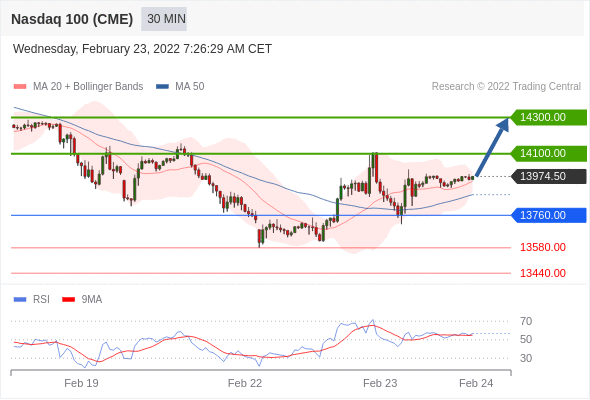Image resolution: width=590 pixels, height=400 pixels.
Task: Click the 9MA legend label
Action: (92, 300)
